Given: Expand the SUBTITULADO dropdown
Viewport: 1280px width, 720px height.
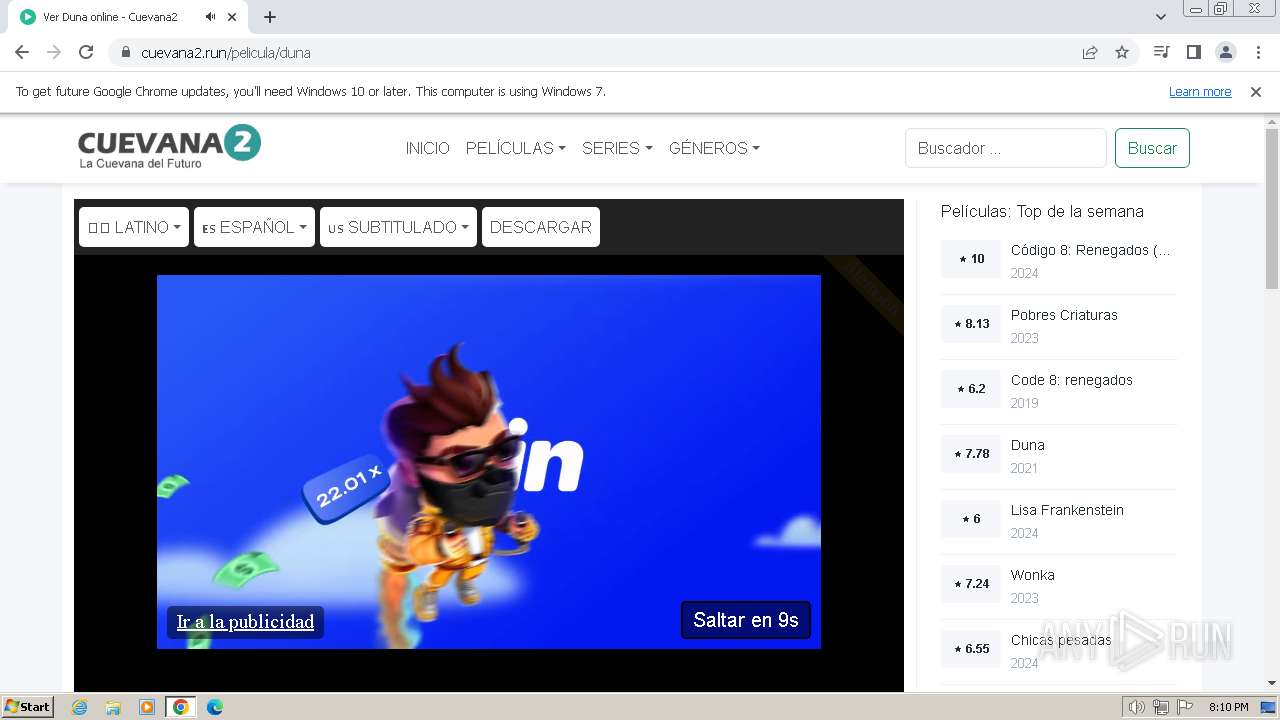Looking at the screenshot, I should 398,227.
